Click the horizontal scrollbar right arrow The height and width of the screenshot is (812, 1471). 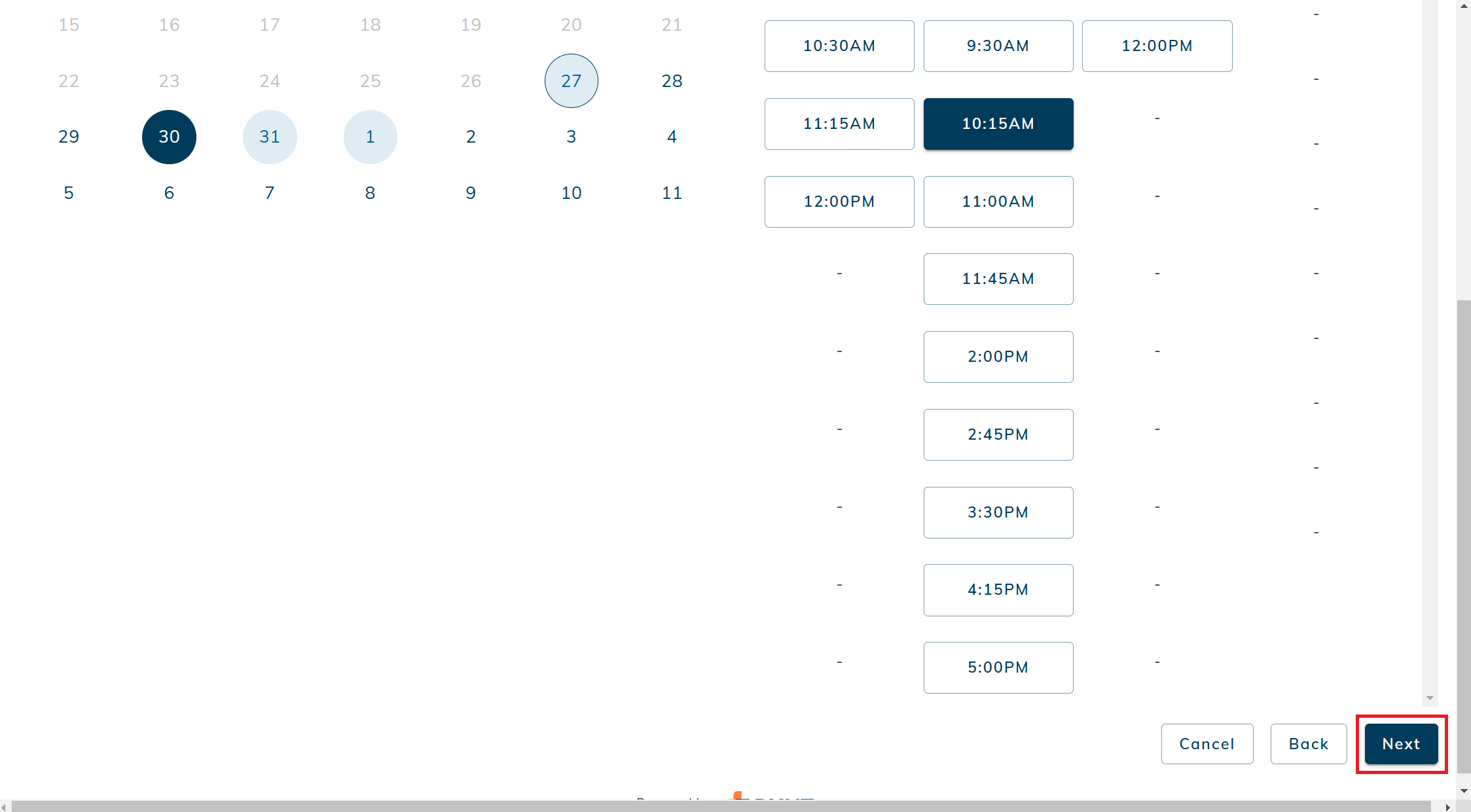pyautogui.click(x=1447, y=807)
